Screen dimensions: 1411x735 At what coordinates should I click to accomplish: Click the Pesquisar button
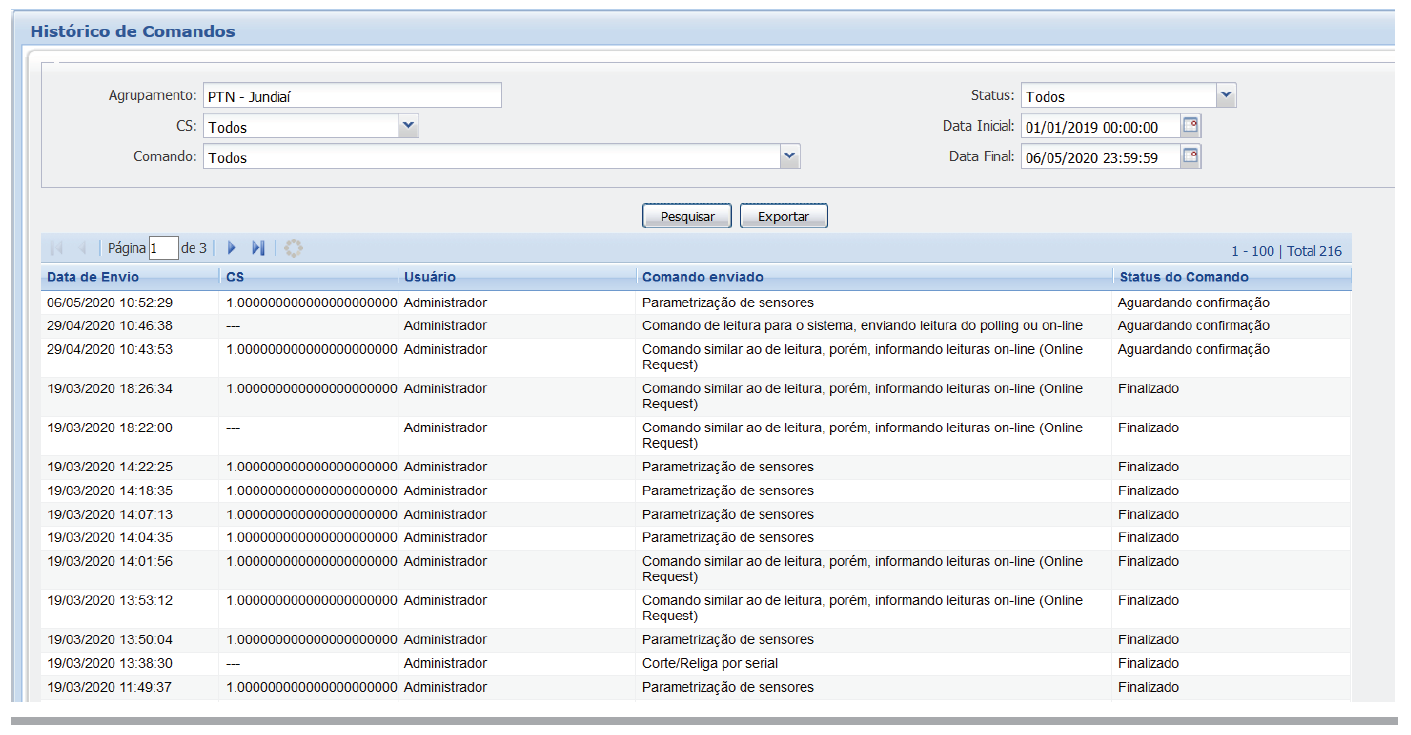click(686, 216)
